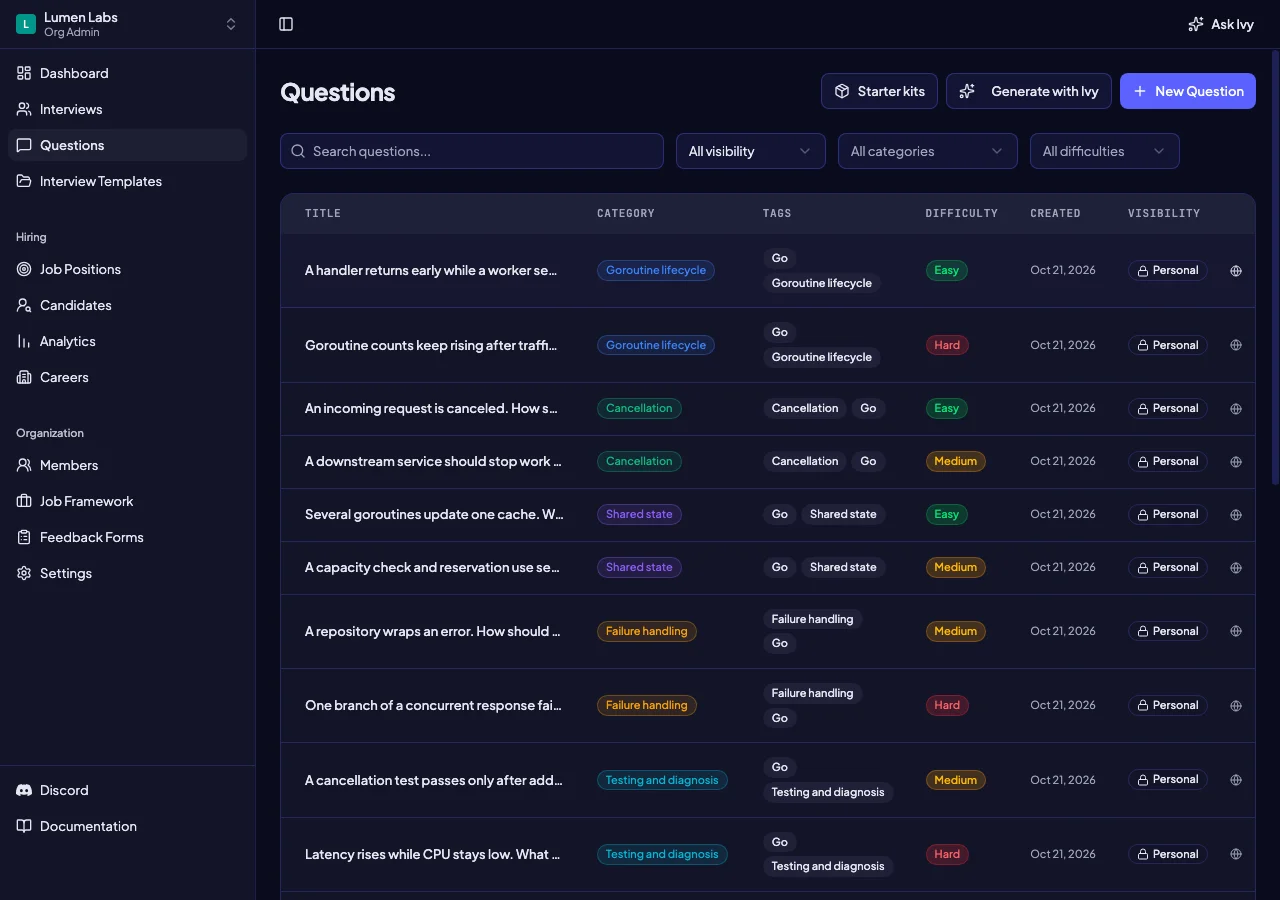Image resolution: width=1280 pixels, height=900 pixels.
Task: Click the Job Framework briefcase icon
Action: pyautogui.click(x=24, y=501)
